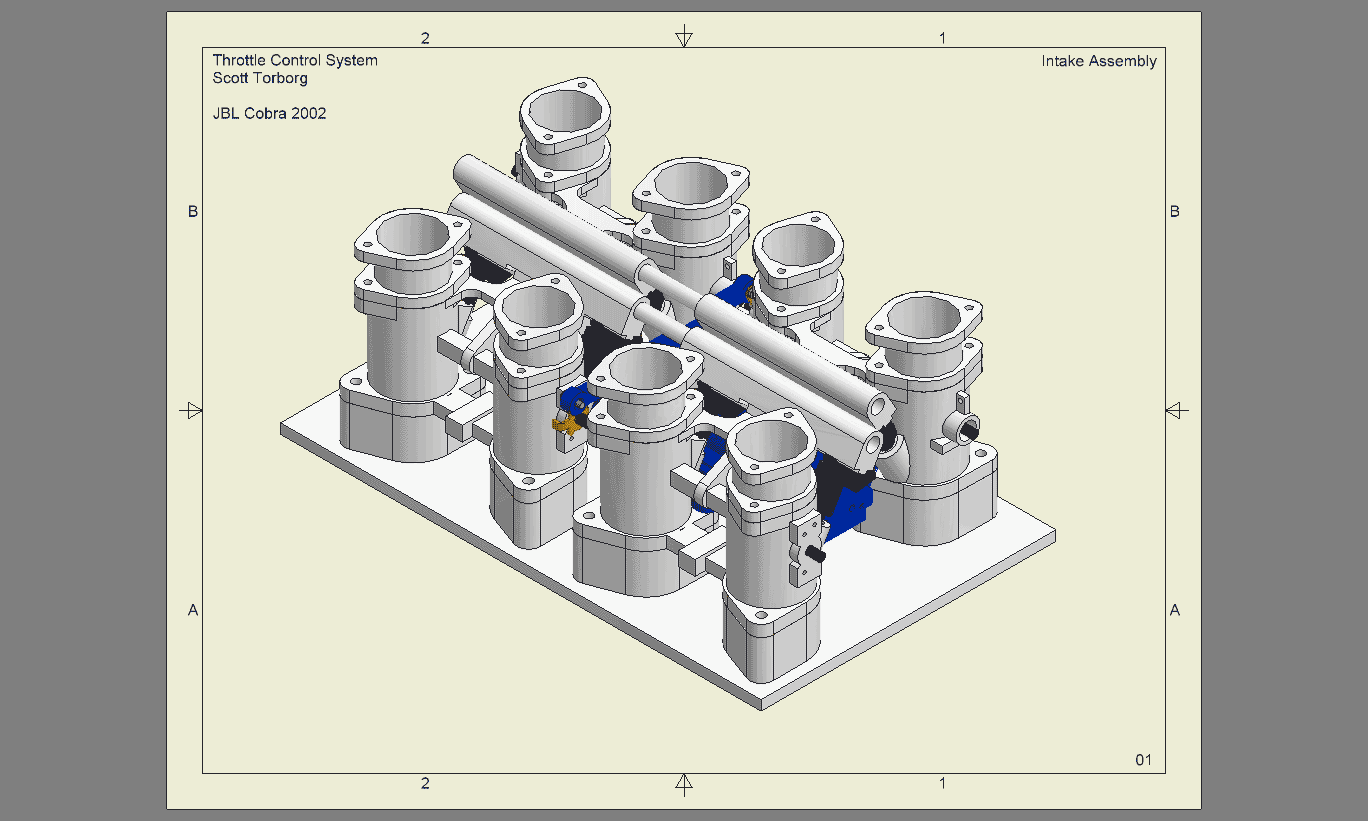Click zone label "1" on bottom border
1368x821 pixels.
click(942, 783)
